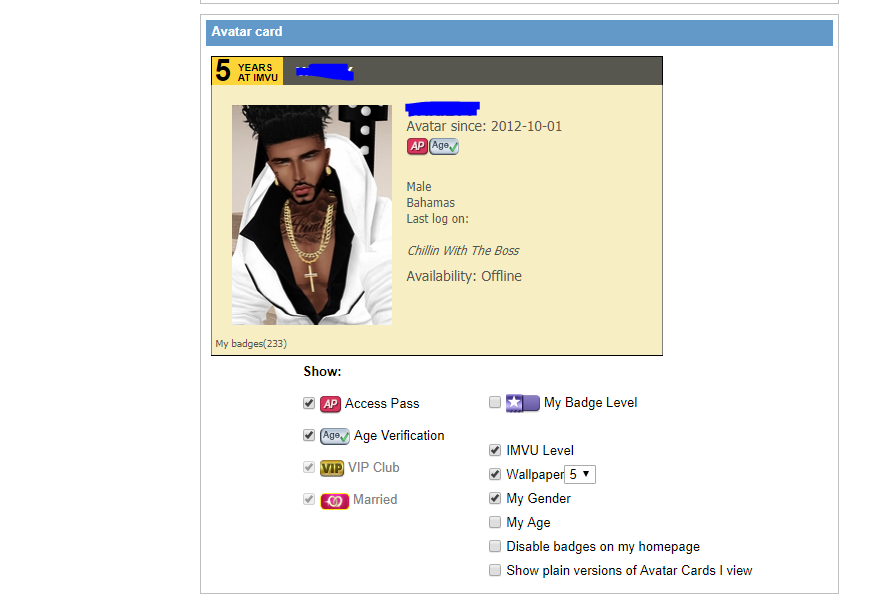
Task: Click the gold VIP Club badge icon
Action: point(331,468)
